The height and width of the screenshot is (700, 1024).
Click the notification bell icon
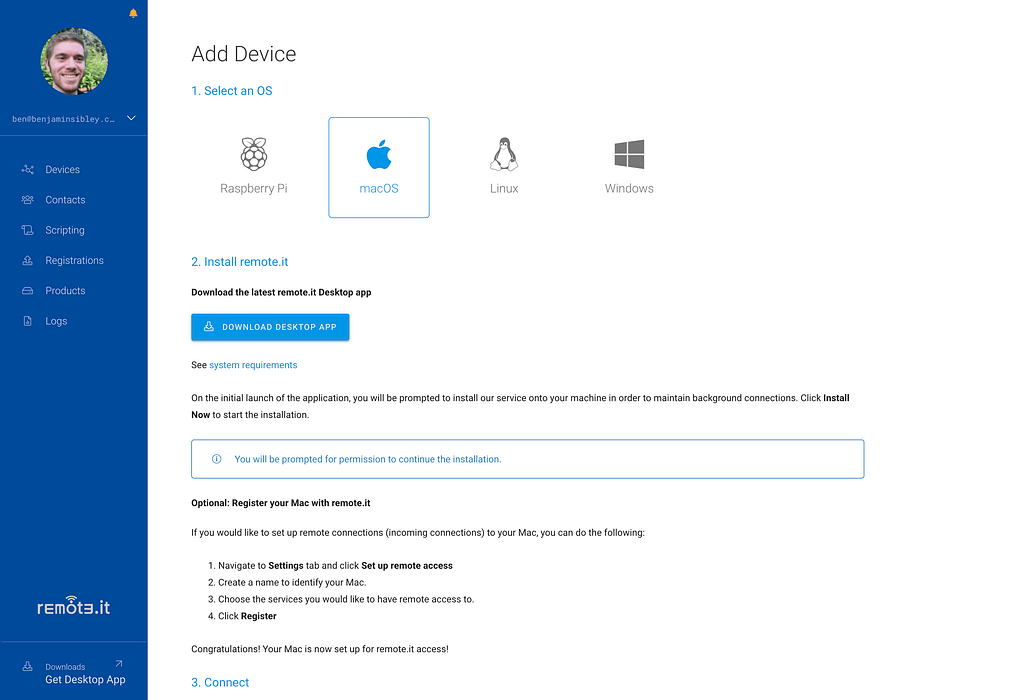point(134,13)
